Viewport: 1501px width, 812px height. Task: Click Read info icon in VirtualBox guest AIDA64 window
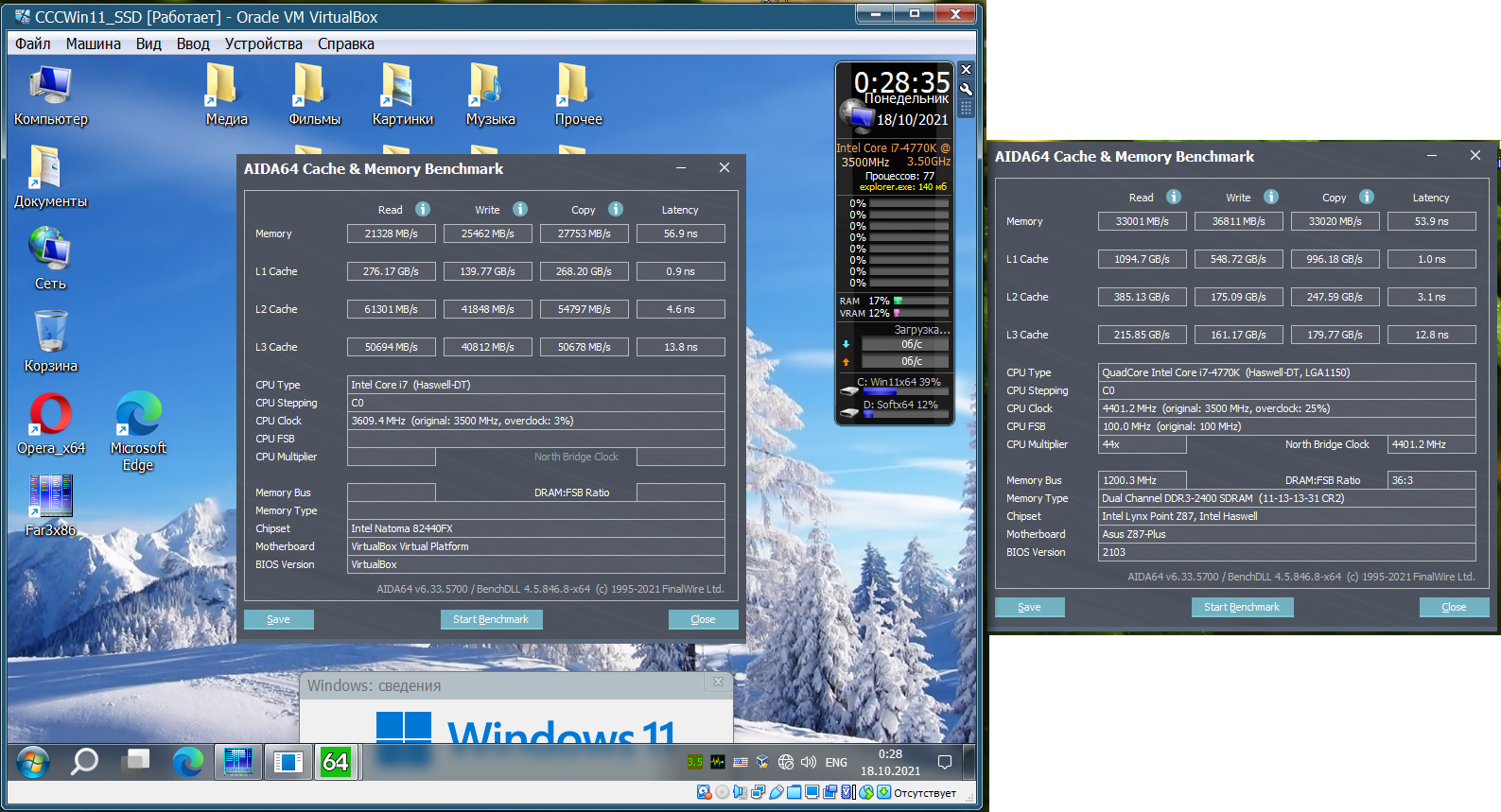(423, 209)
